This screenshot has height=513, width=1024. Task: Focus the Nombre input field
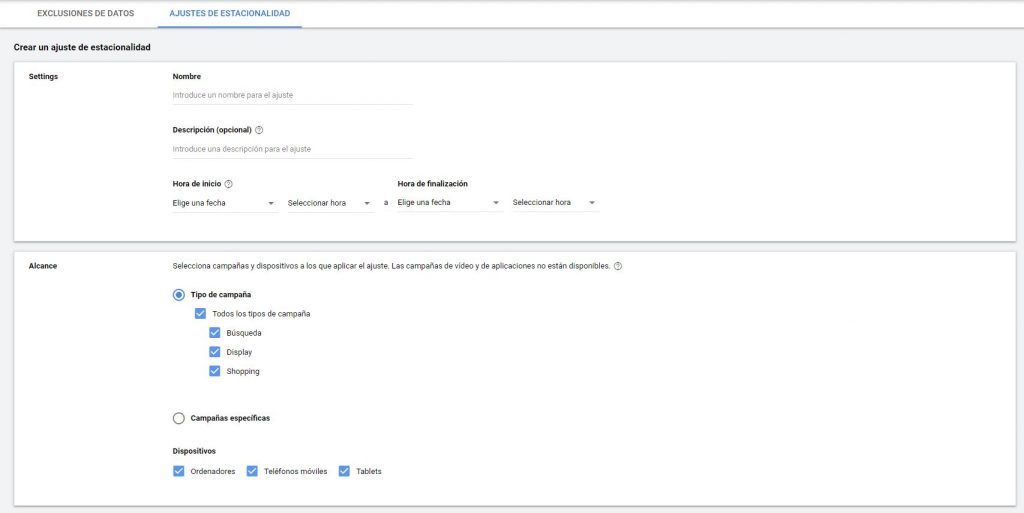click(293, 95)
